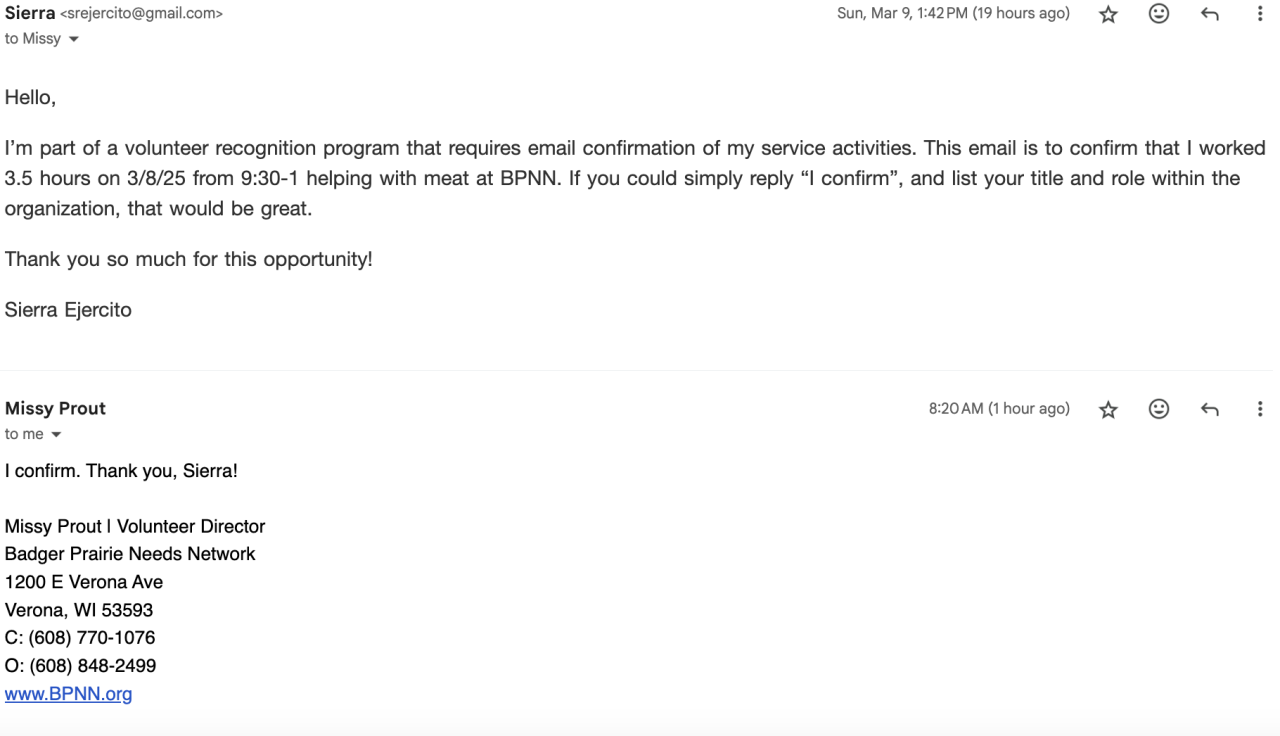This screenshot has width=1280, height=736.
Task: Star Sierra's email message
Action: coord(1108,14)
